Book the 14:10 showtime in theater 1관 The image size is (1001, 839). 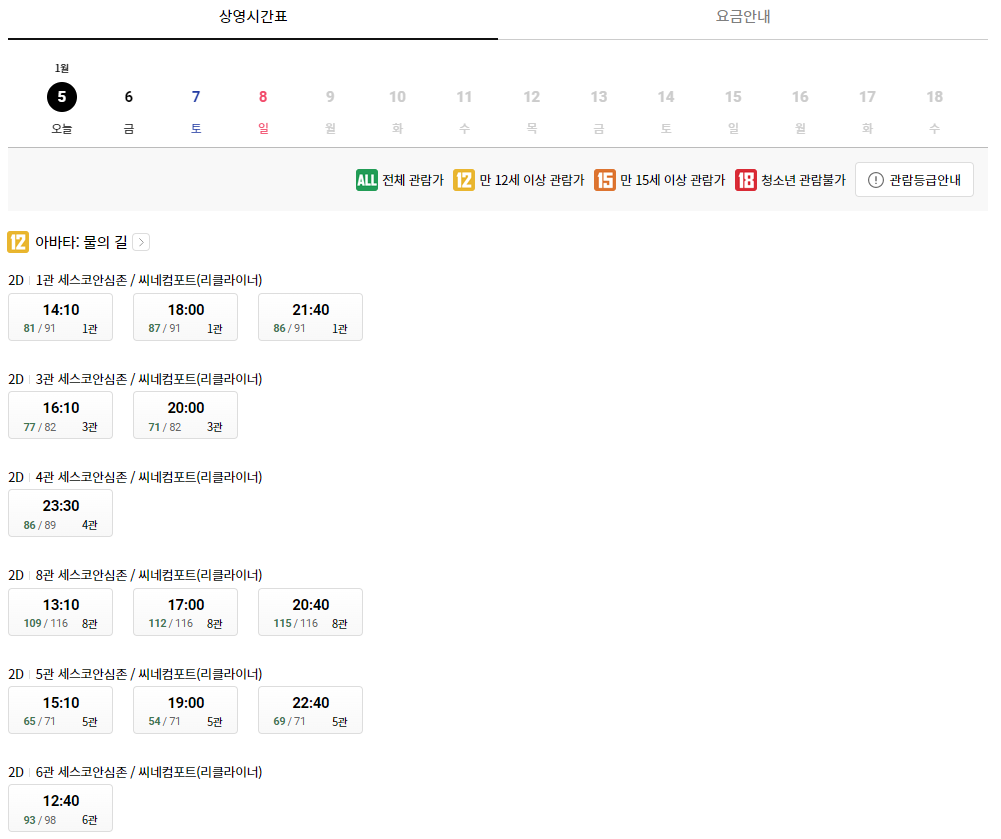(x=60, y=316)
